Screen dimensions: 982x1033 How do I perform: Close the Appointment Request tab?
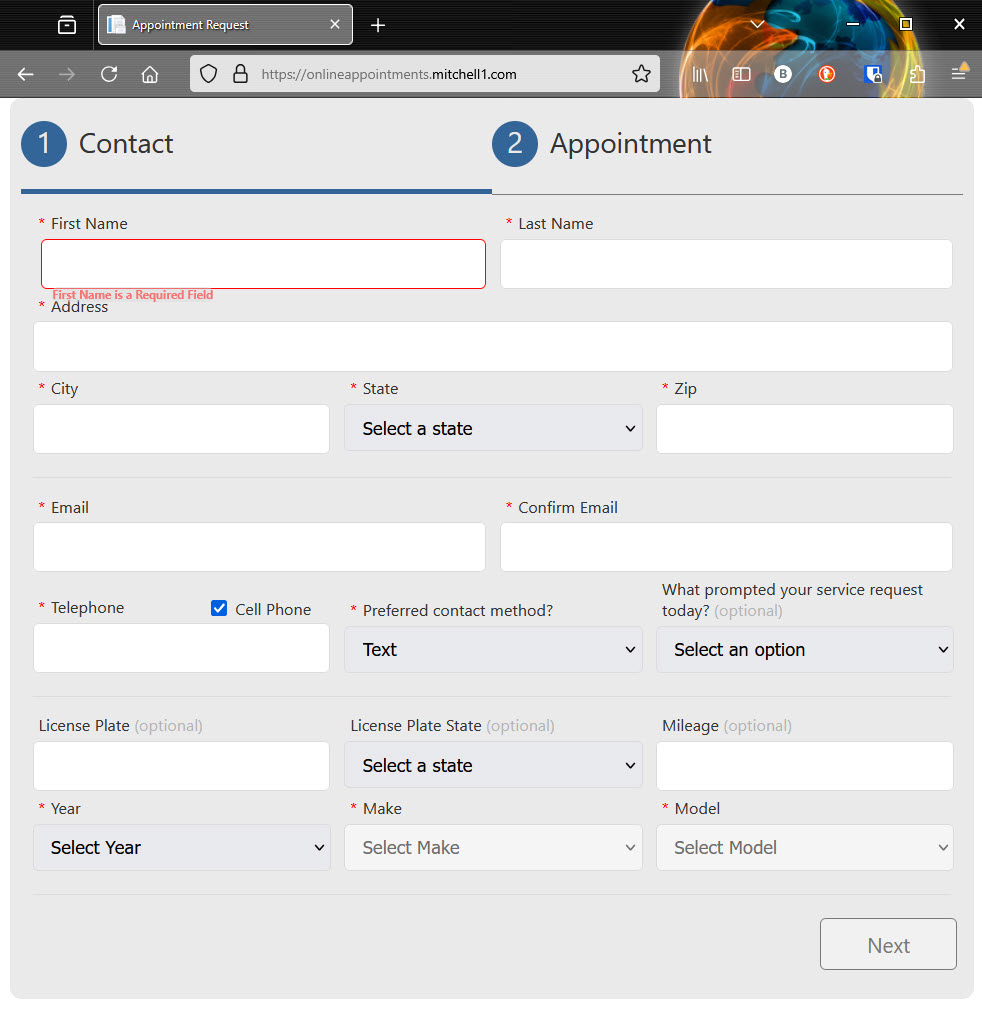click(x=335, y=24)
